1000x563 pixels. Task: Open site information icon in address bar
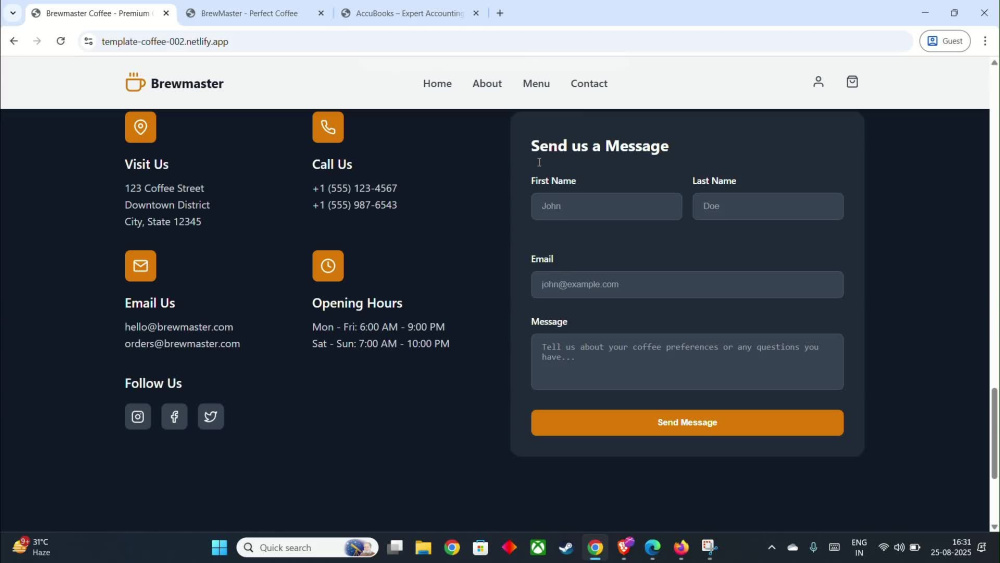[89, 41]
